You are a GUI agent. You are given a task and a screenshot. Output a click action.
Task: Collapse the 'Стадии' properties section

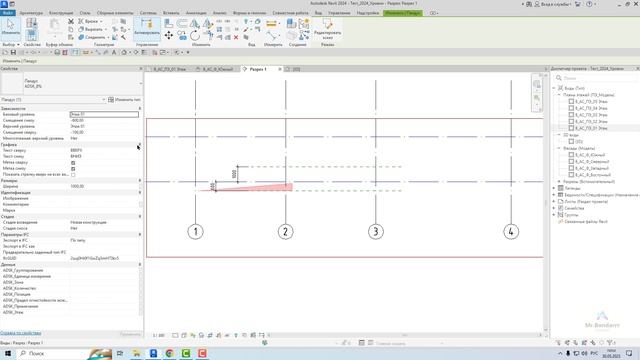[140, 216]
